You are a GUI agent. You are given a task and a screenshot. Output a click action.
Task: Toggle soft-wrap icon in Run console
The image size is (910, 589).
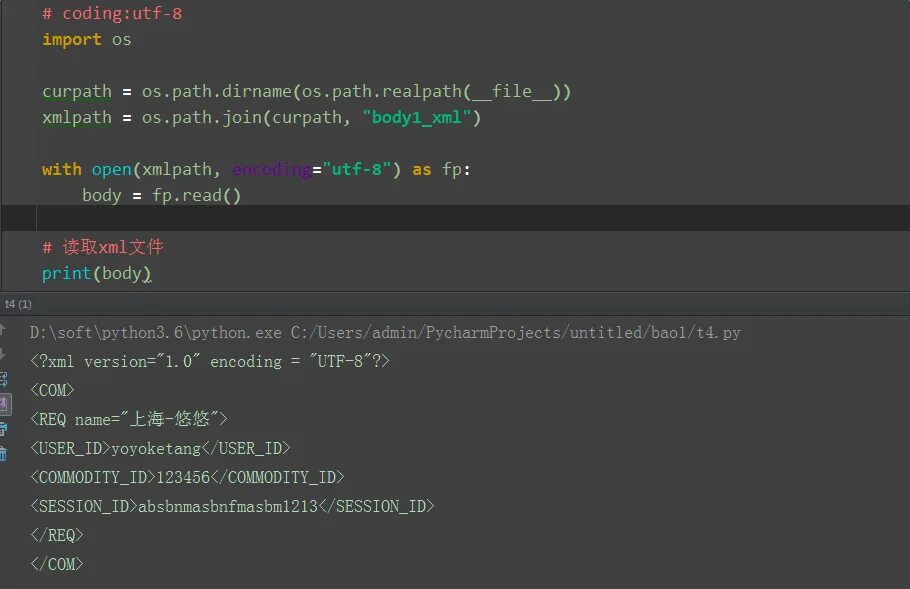3,380
